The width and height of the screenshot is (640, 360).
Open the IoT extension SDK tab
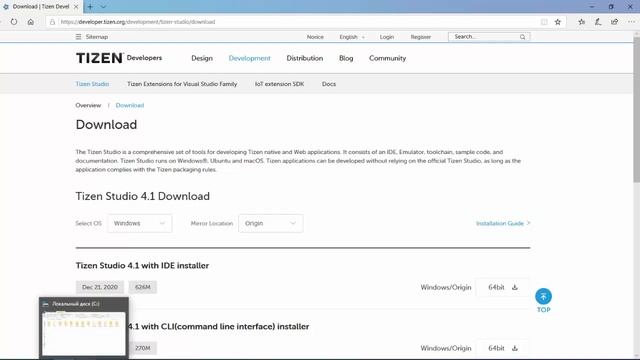coord(280,84)
